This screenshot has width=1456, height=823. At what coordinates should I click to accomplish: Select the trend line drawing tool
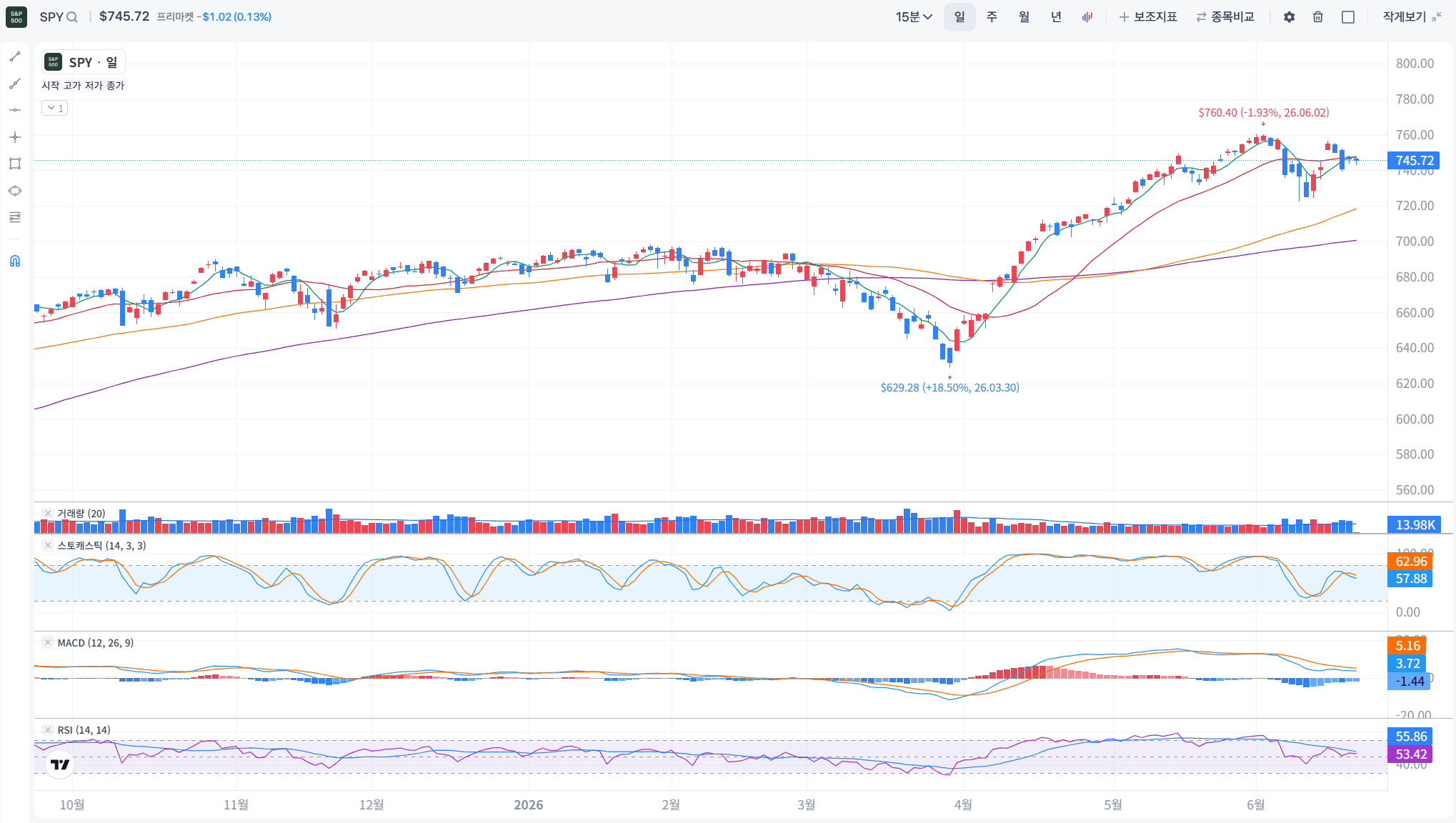pos(15,56)
